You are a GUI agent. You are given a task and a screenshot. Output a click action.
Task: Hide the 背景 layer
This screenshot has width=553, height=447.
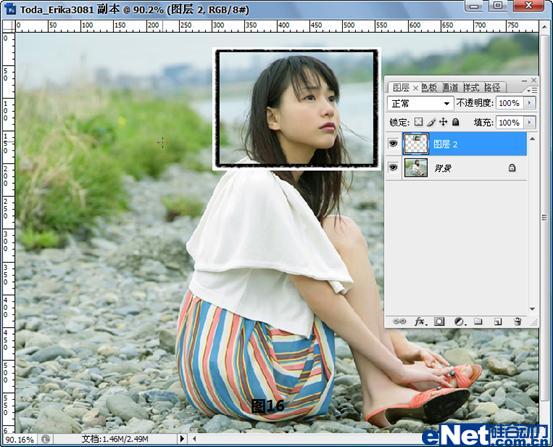(x=393, y=168)
